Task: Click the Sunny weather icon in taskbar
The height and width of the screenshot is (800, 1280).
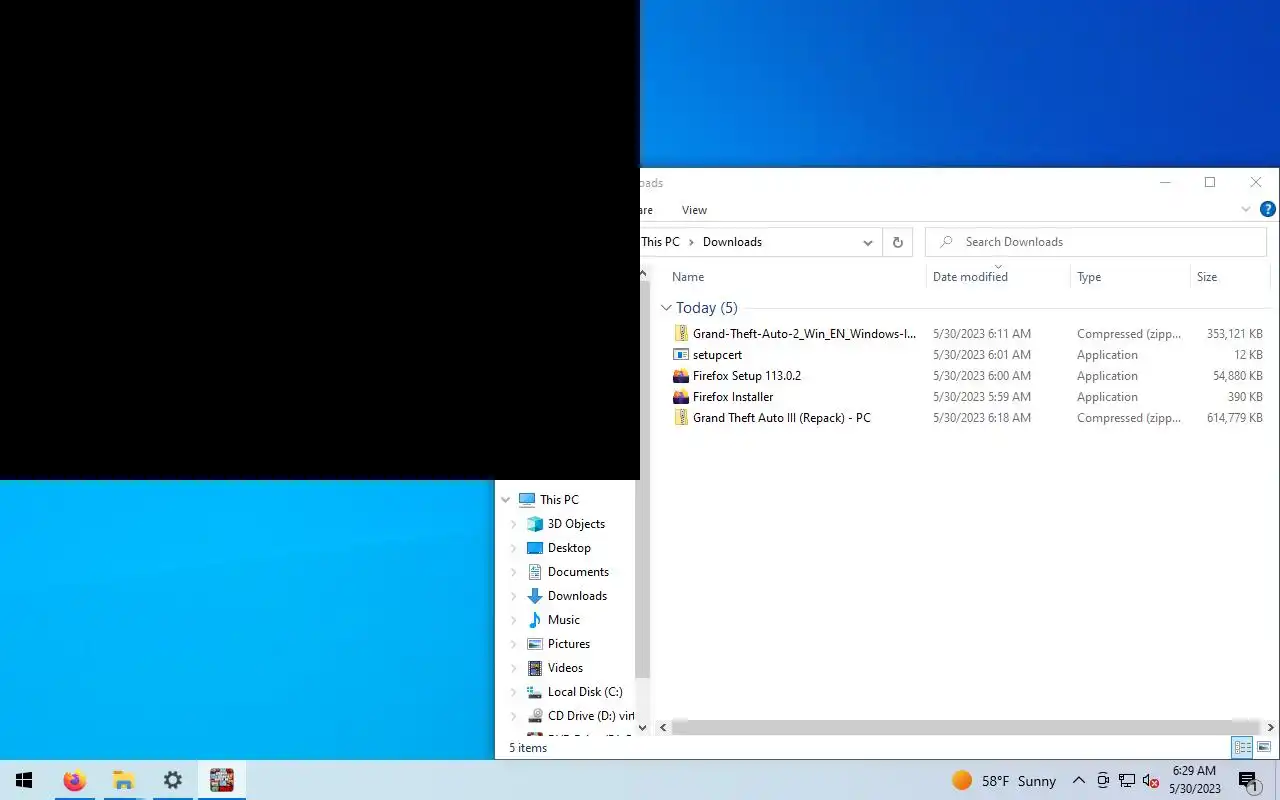Action: (x=961, y=780)
